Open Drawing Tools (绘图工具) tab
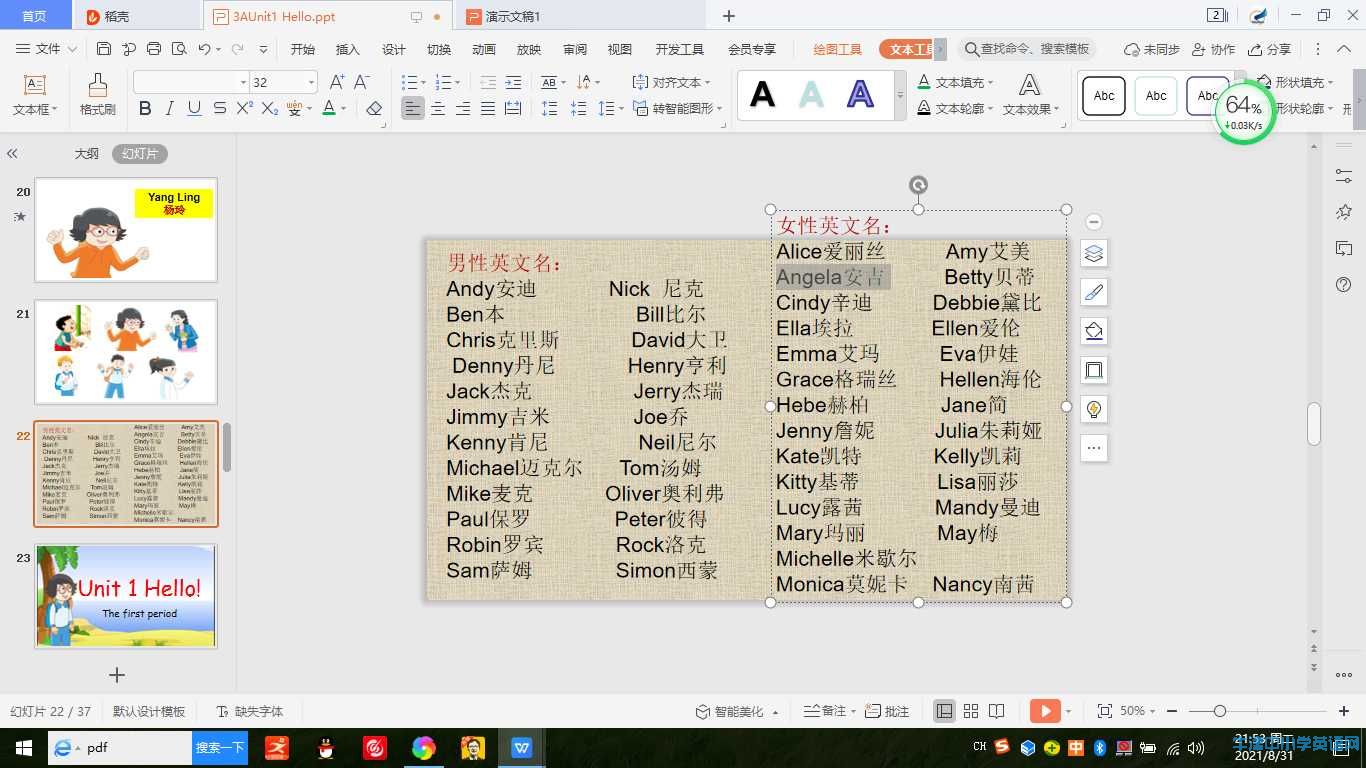Screen dimensions: 1366x768 click(x=837, y=49)
